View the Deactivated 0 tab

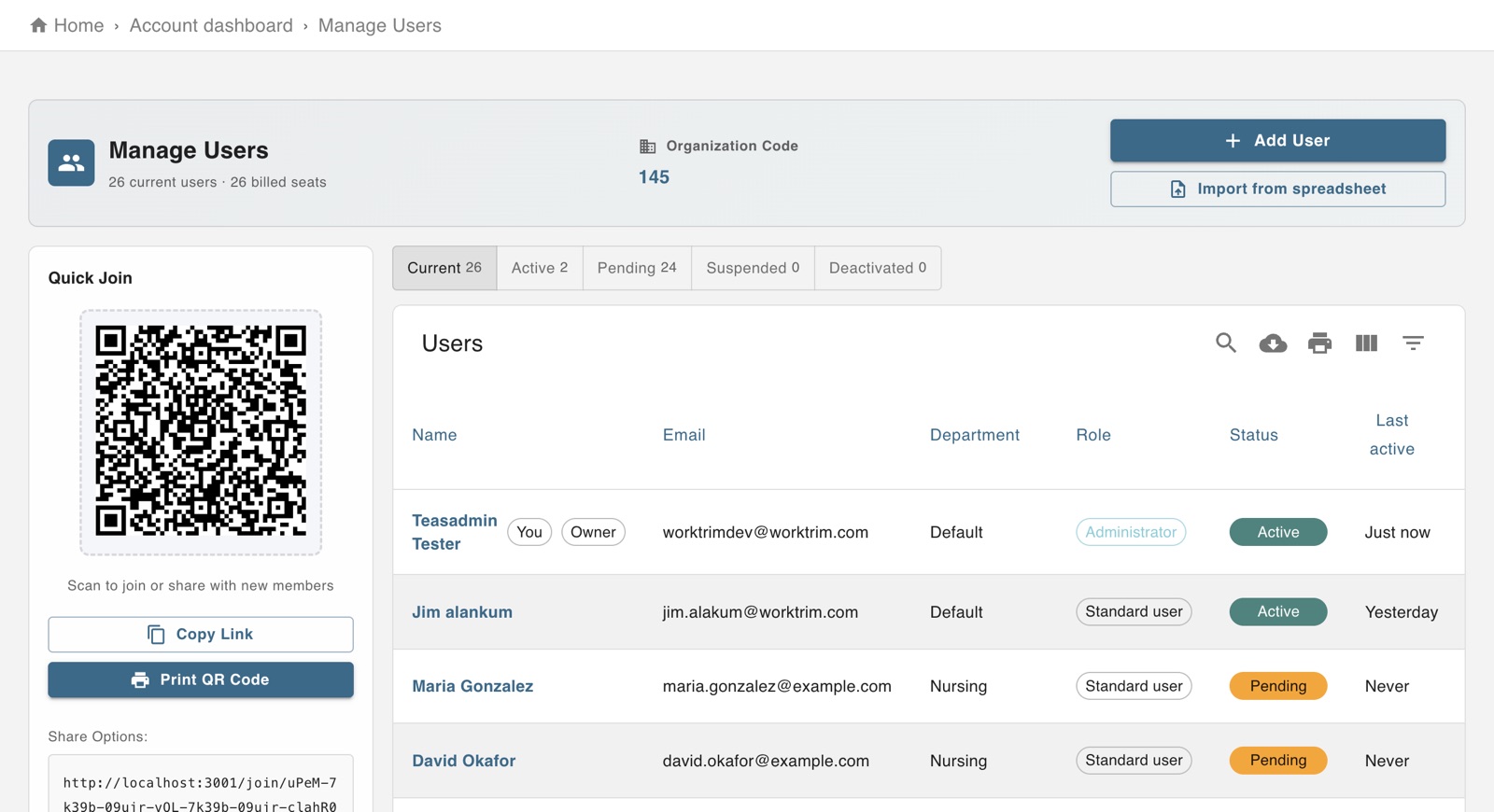878,268
